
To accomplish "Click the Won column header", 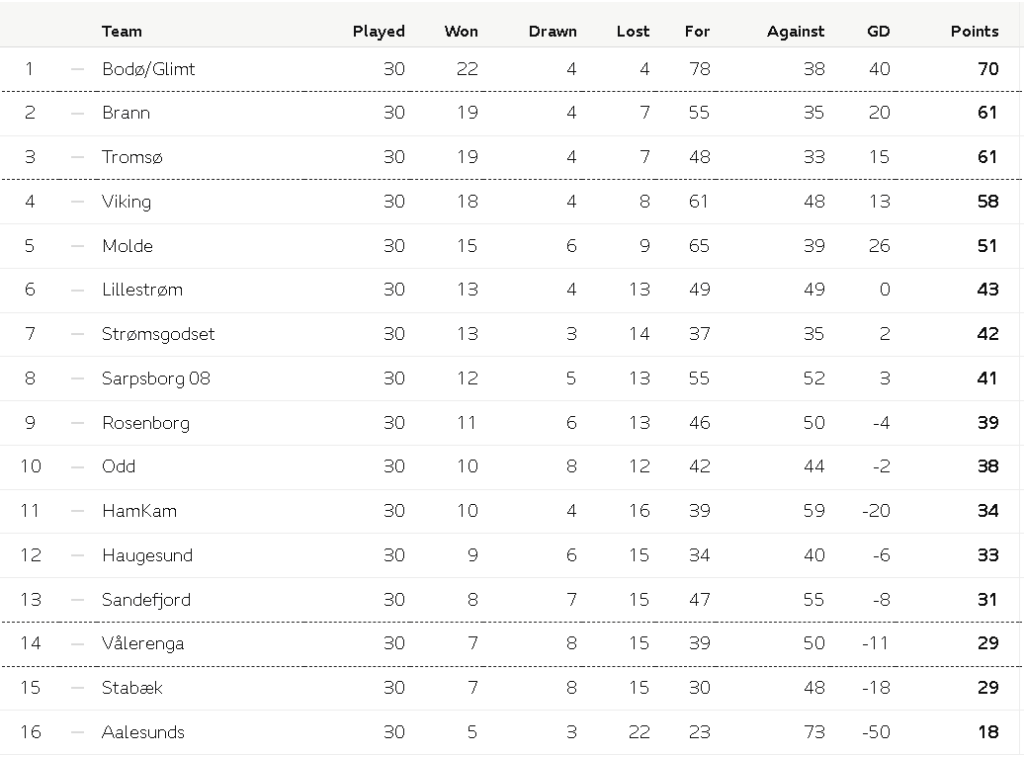I will tap(461, 31).
